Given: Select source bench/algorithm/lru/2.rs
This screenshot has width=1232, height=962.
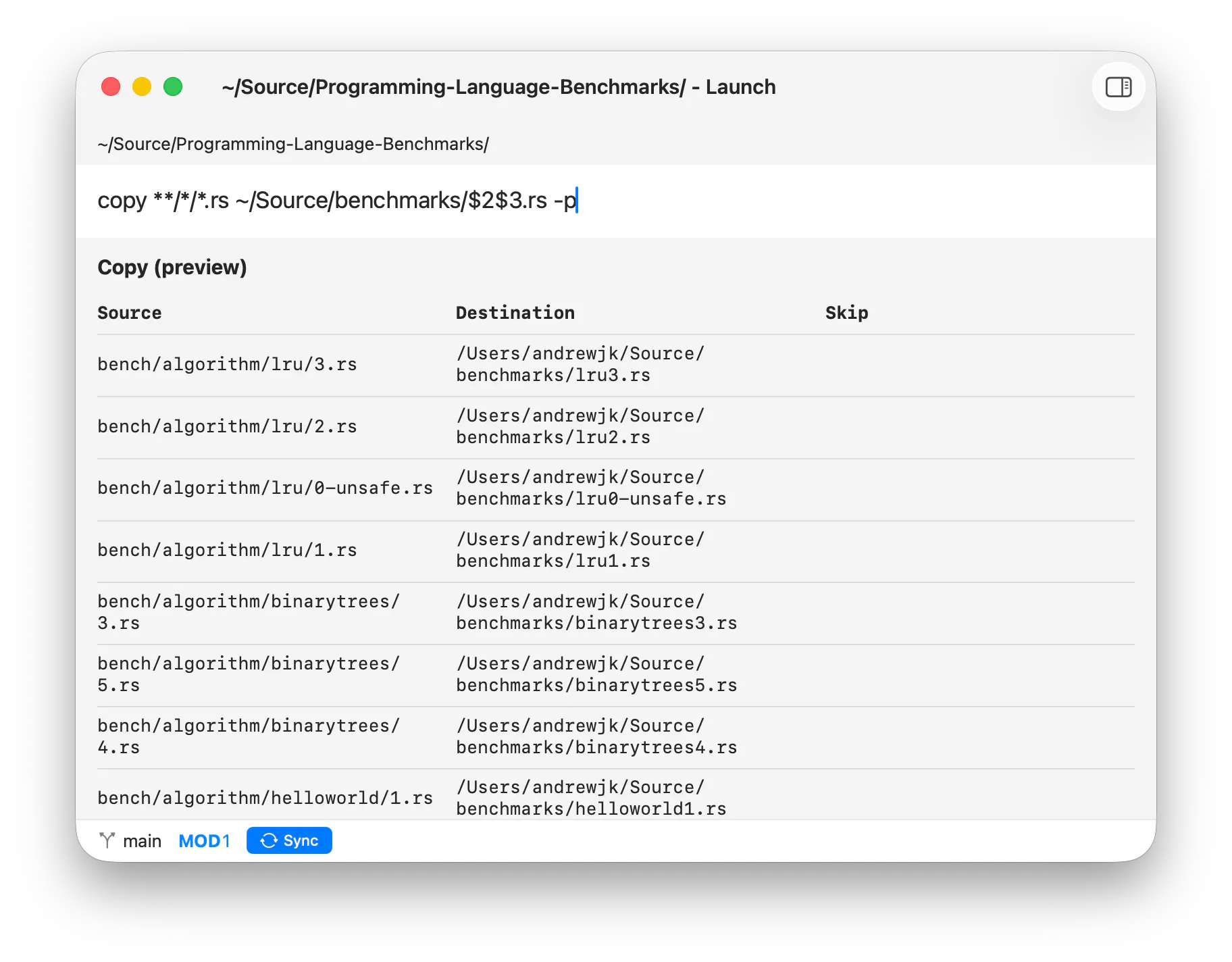Looking at the screenshot, I should pos(227,427).
